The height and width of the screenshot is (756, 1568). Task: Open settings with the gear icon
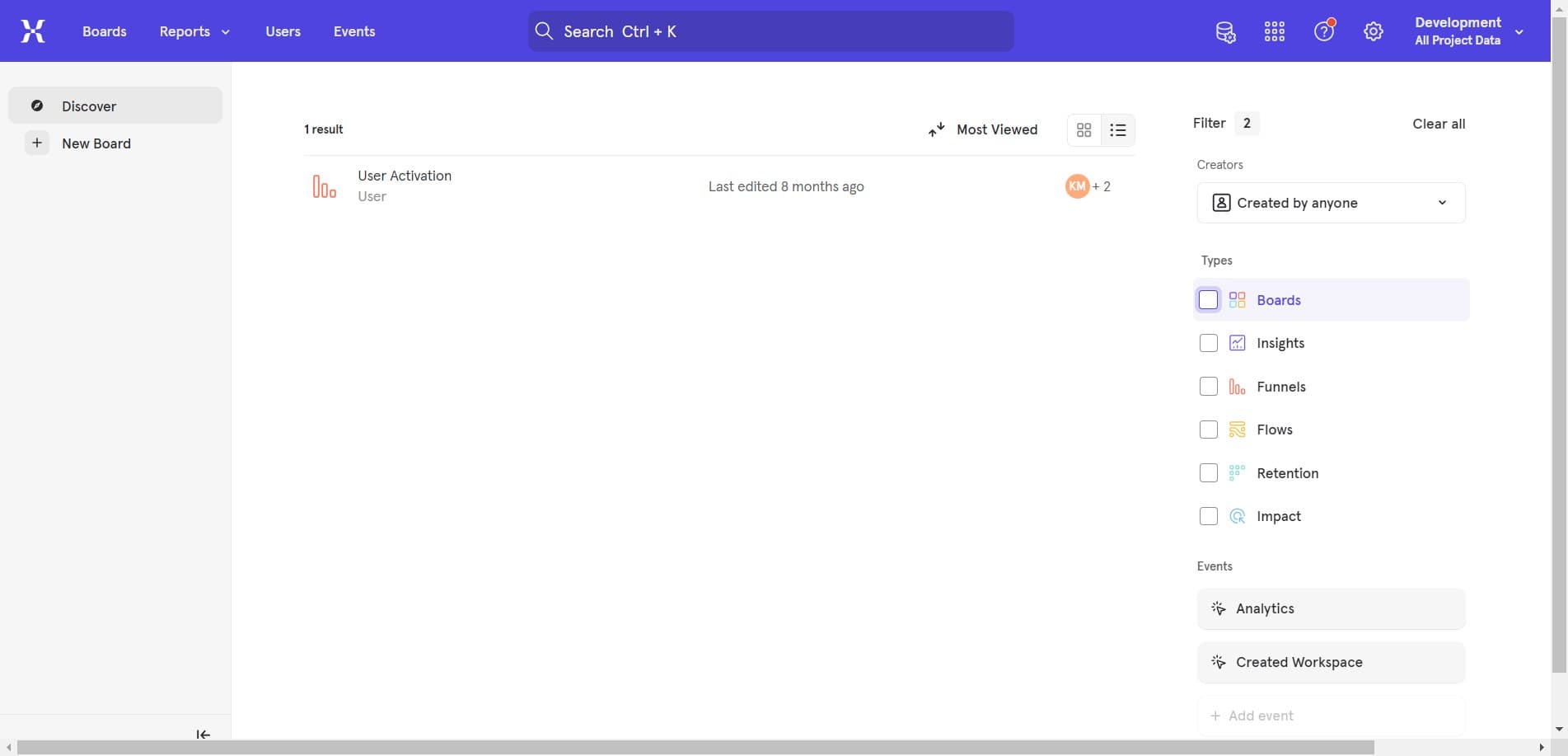[x=1372, y=31]
